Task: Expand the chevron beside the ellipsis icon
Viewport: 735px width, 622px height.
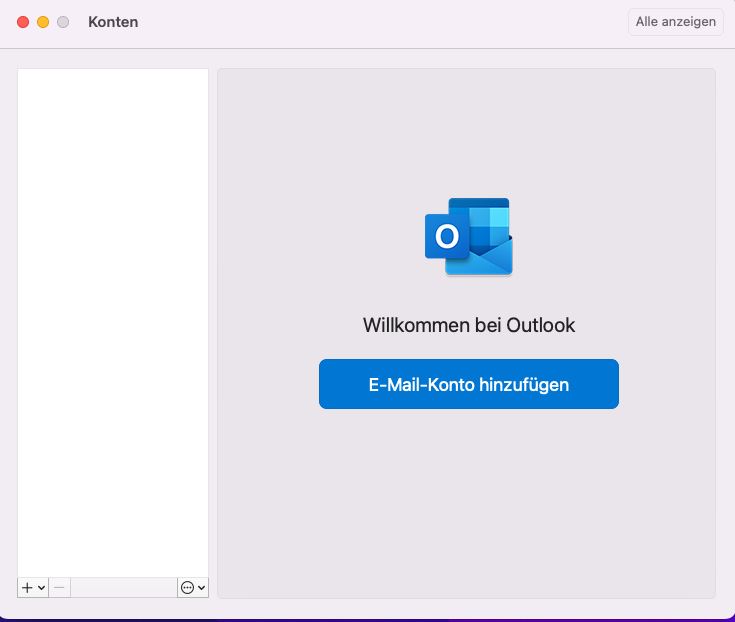Action: point(202,588)
